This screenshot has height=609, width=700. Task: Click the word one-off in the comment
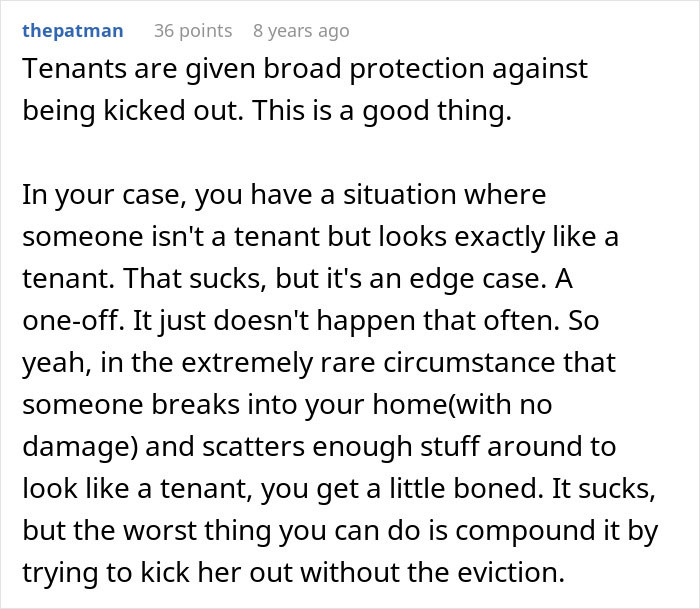(x=73, y=321)
